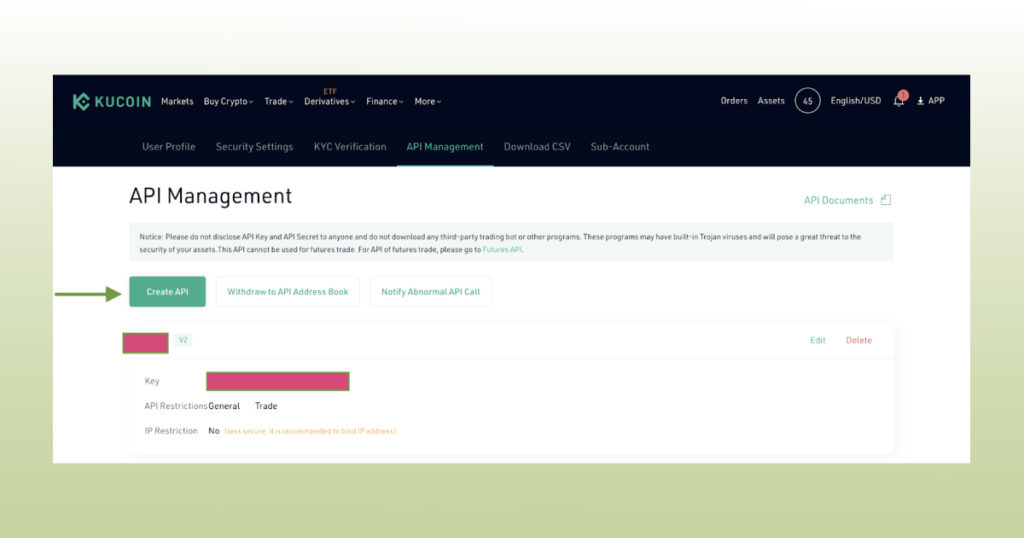Open API Documents external link icon
This screenshot has width=1024, height=538.
(x=886, y=200)
